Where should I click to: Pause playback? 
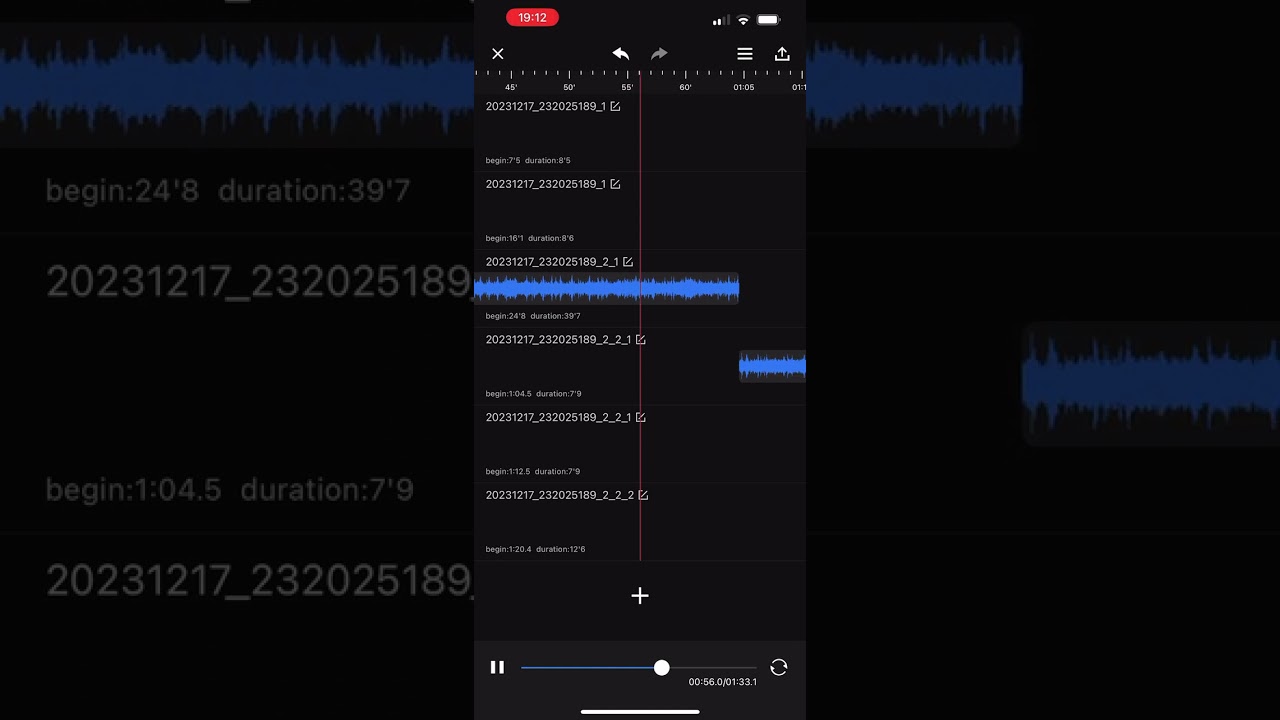click(x=497, y=667)
